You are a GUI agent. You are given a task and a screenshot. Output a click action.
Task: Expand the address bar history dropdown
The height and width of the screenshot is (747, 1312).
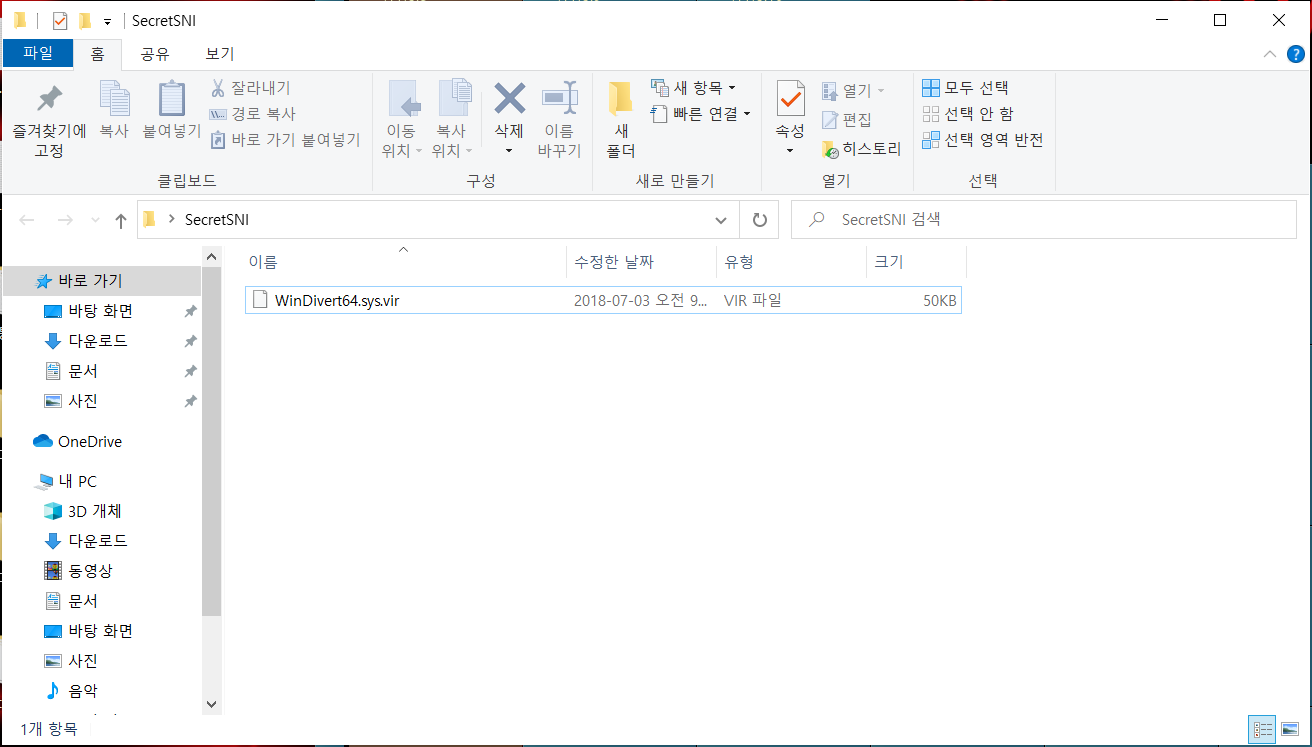click(721, 220)
